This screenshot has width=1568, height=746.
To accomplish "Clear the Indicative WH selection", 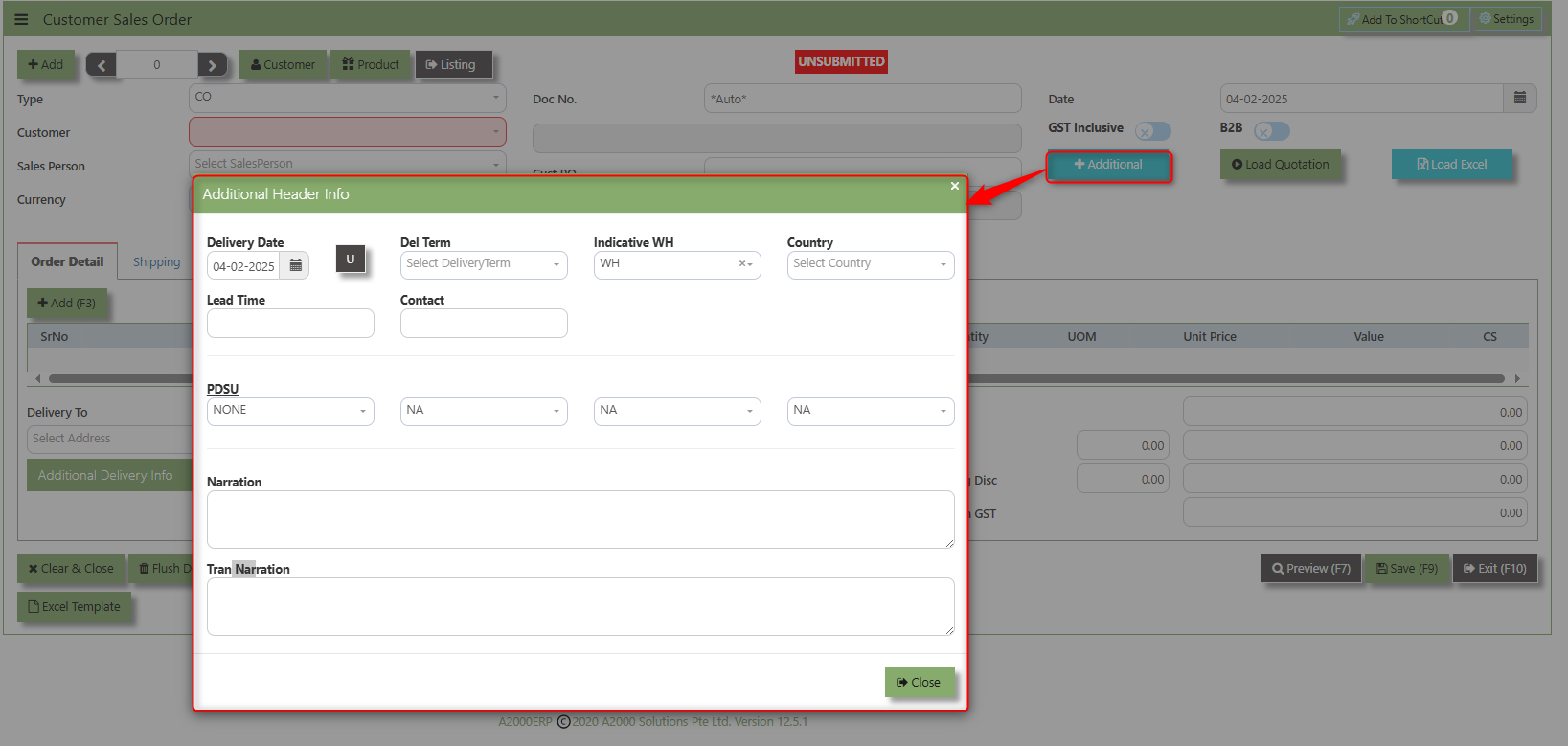I will [x=742, y=263].
